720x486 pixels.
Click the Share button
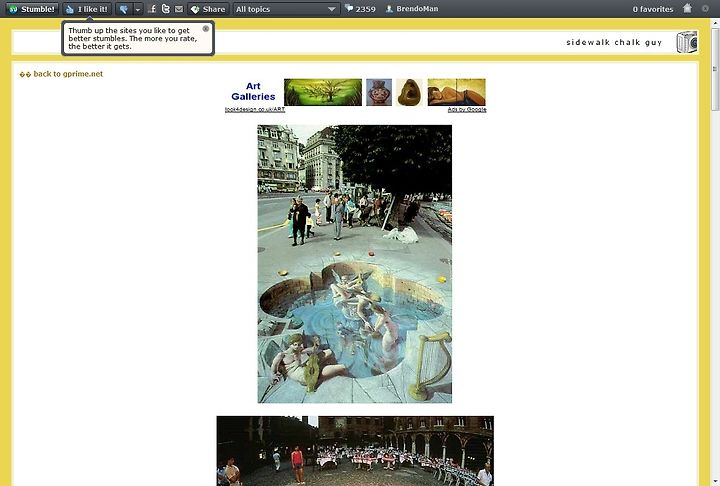tap(208, 9)
